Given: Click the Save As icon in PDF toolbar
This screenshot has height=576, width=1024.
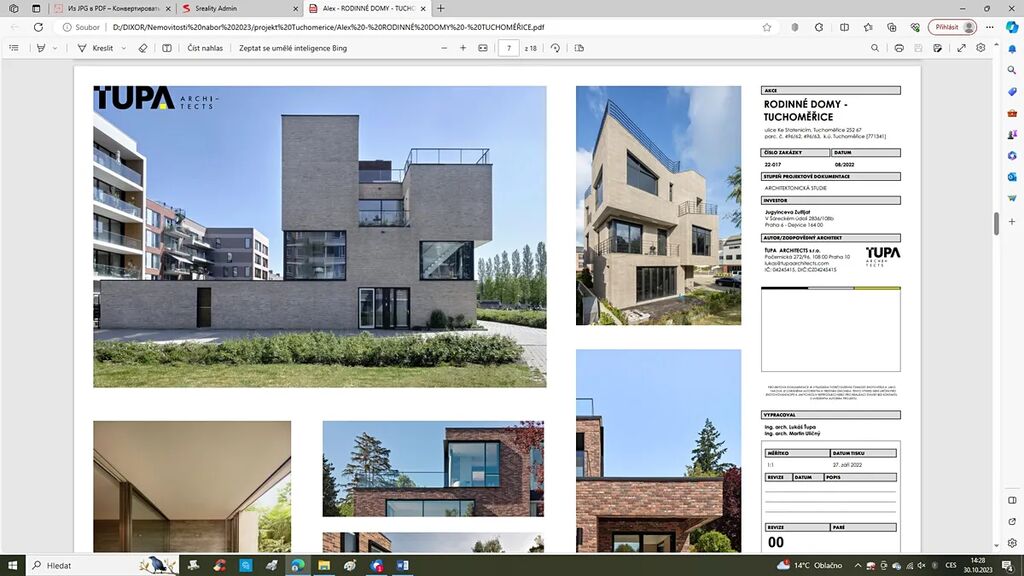Looking at the screenshot, I should pyautogui.click(x=937, y=48).
